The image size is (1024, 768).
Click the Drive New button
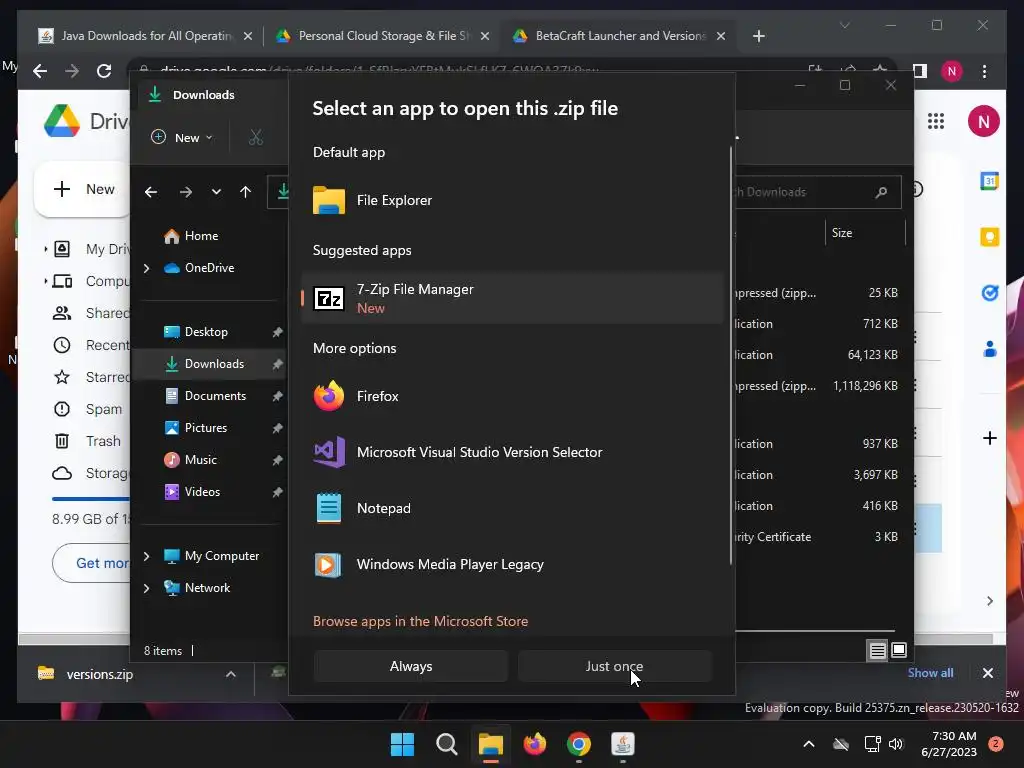pos(83,189)
